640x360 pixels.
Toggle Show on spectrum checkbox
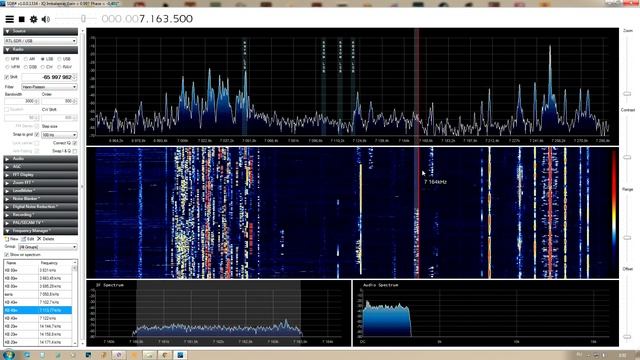[7, 255]
